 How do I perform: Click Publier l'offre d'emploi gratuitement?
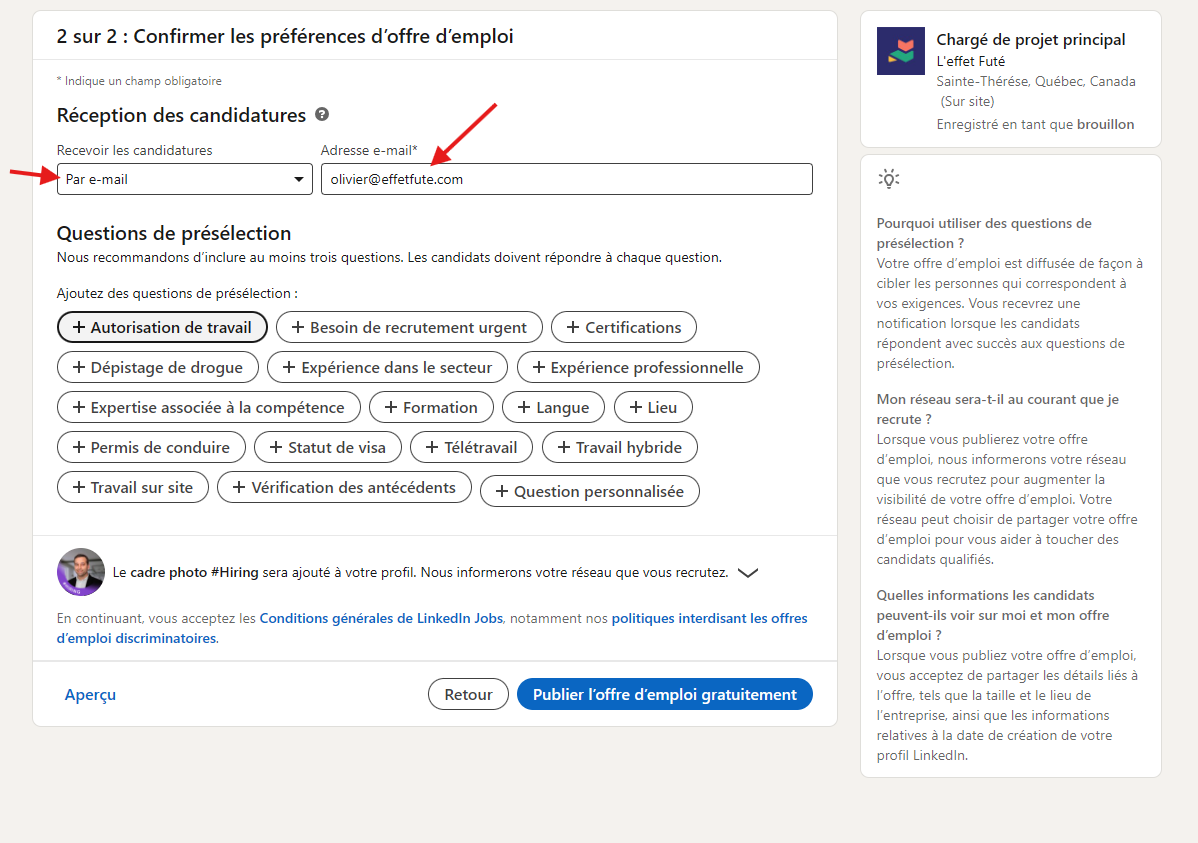[x=664, y=694]
